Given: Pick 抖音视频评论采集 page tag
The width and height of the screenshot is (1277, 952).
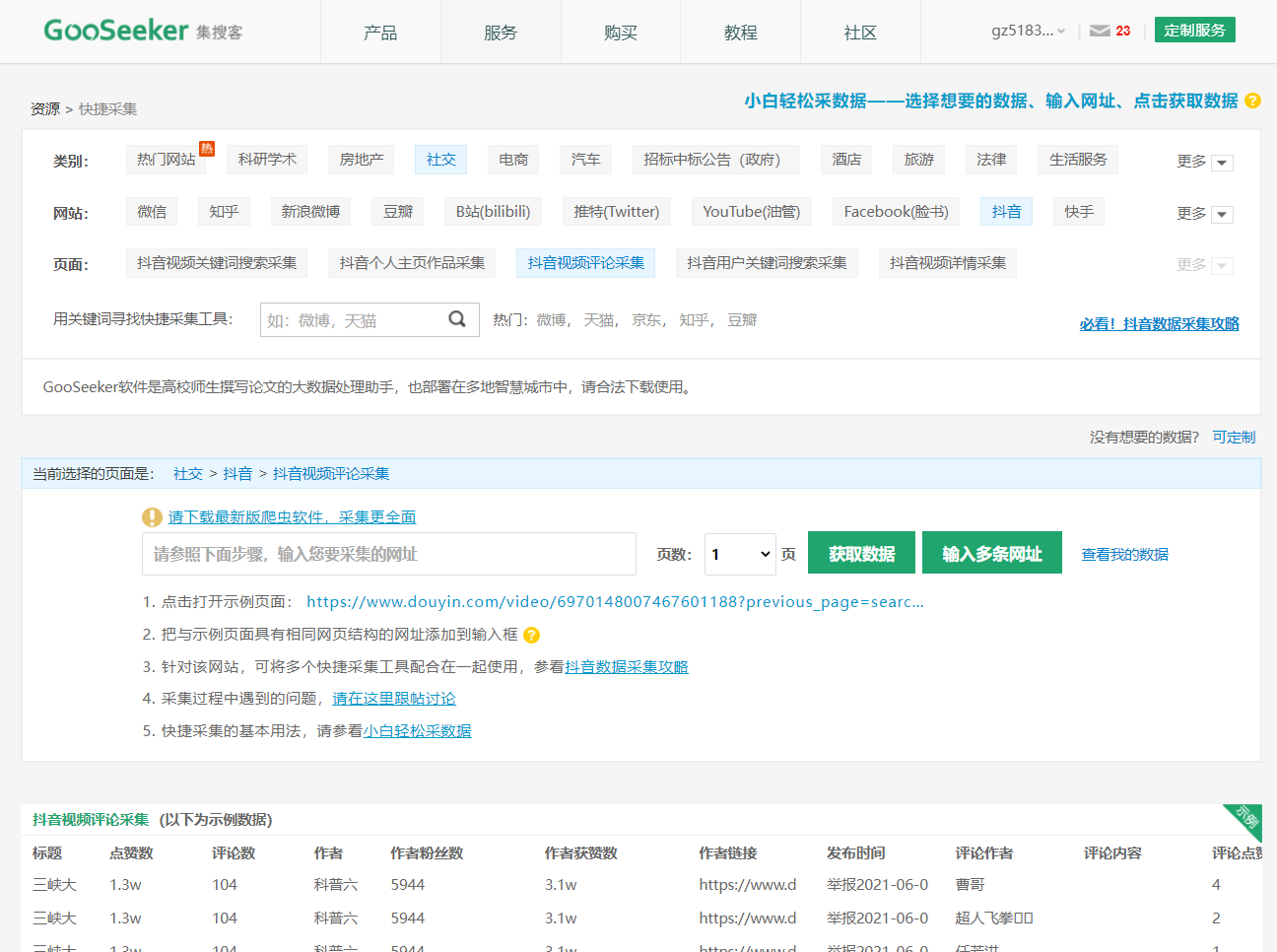Looking at the screenshot, I should 585,263.
